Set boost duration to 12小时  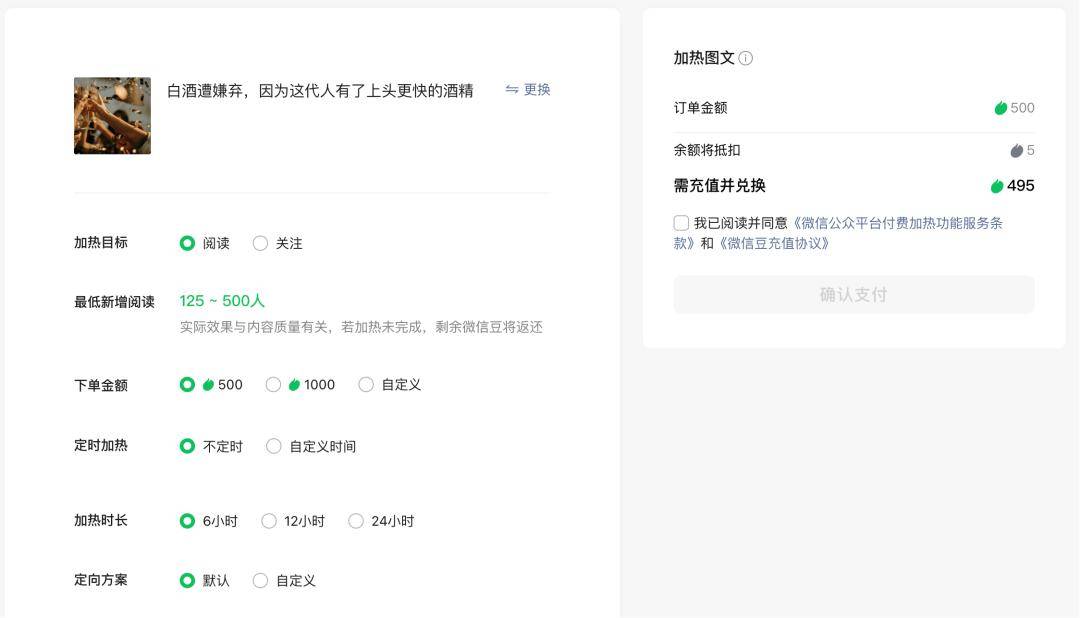point(269,521)
